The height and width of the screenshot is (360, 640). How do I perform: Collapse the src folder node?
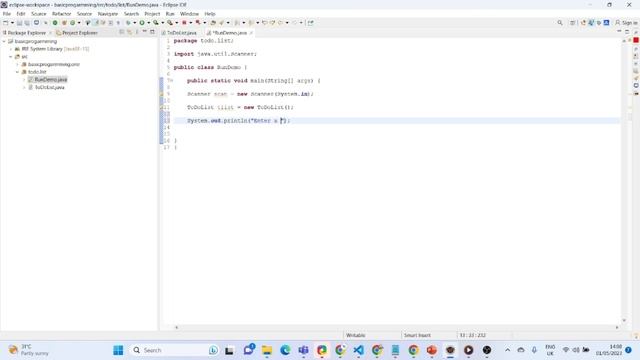11,57
